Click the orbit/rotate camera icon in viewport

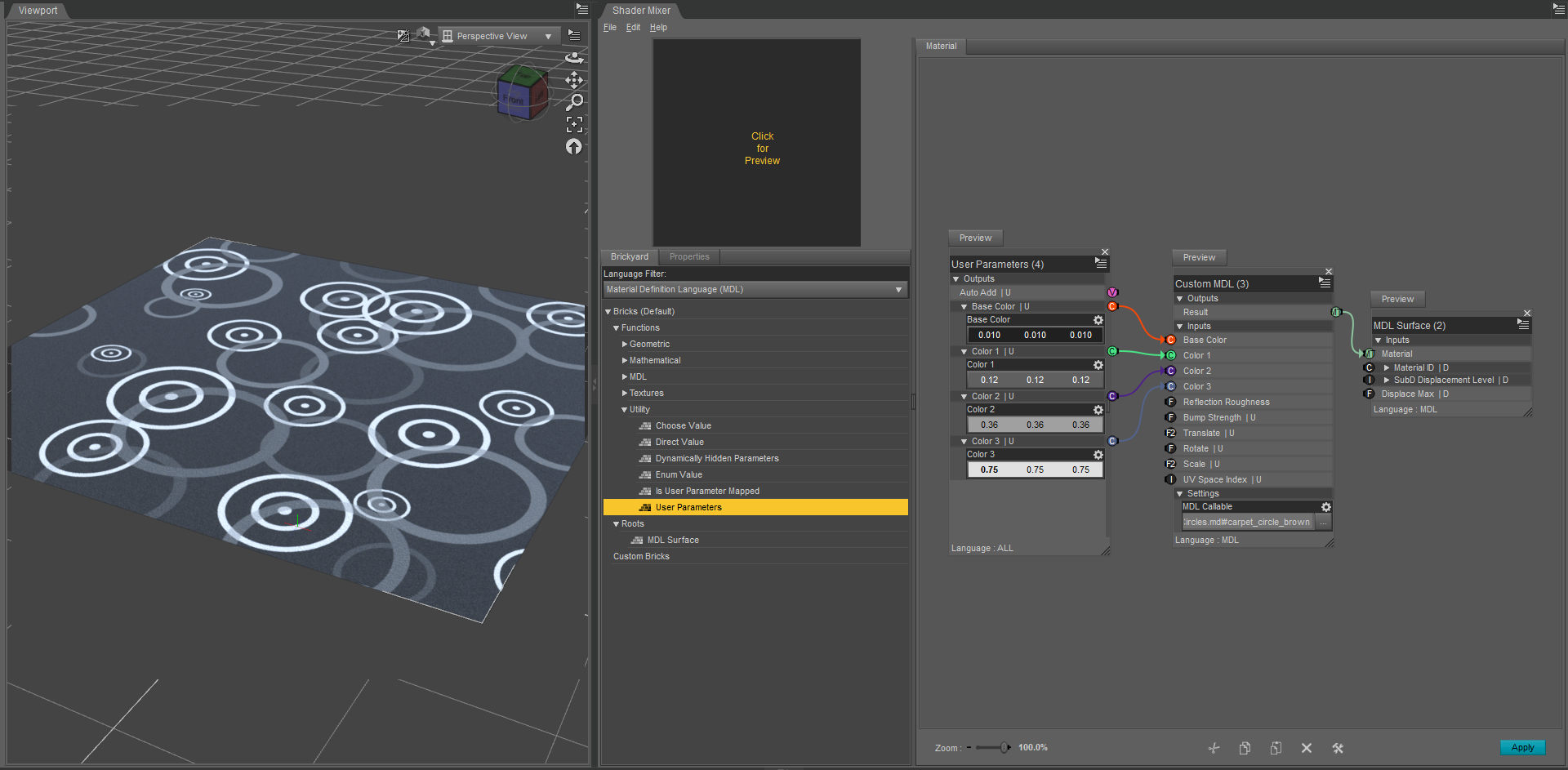[574, 57]
